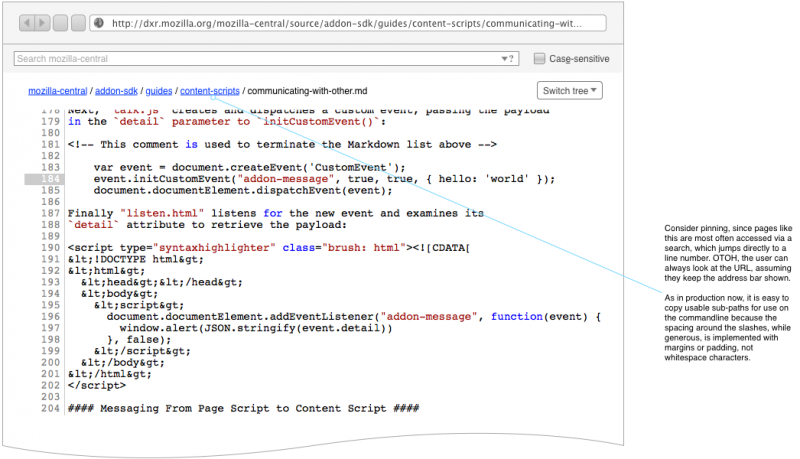Select line number 196

(x=51, y=317)
